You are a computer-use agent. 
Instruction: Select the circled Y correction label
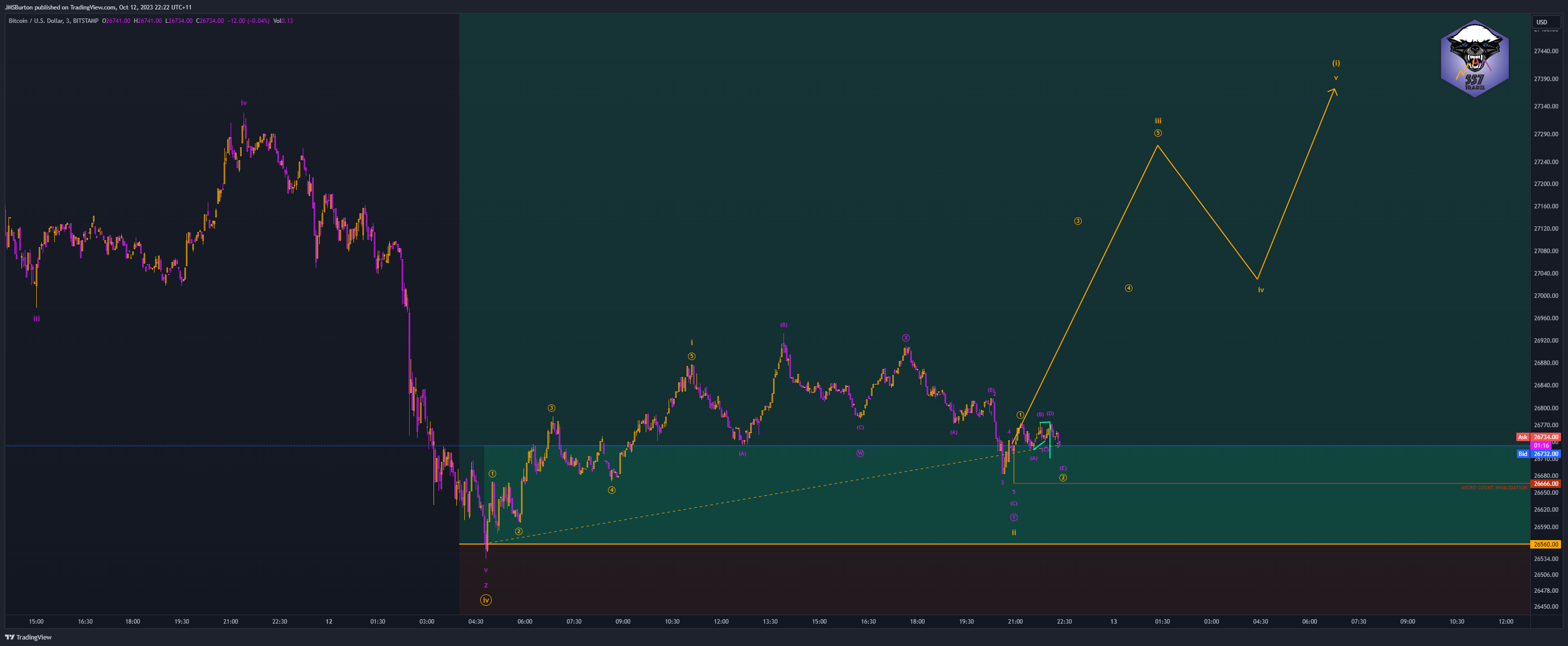coord(1014,518)
